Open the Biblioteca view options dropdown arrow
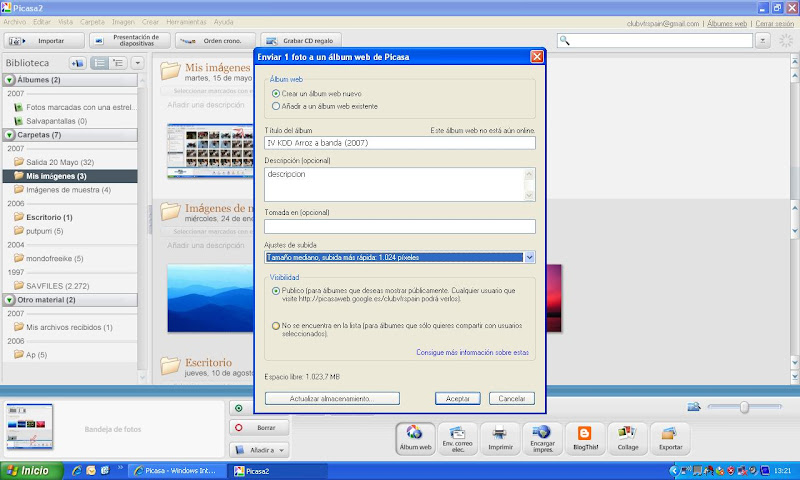Screen dimensions: 800x480 (137, 63)
